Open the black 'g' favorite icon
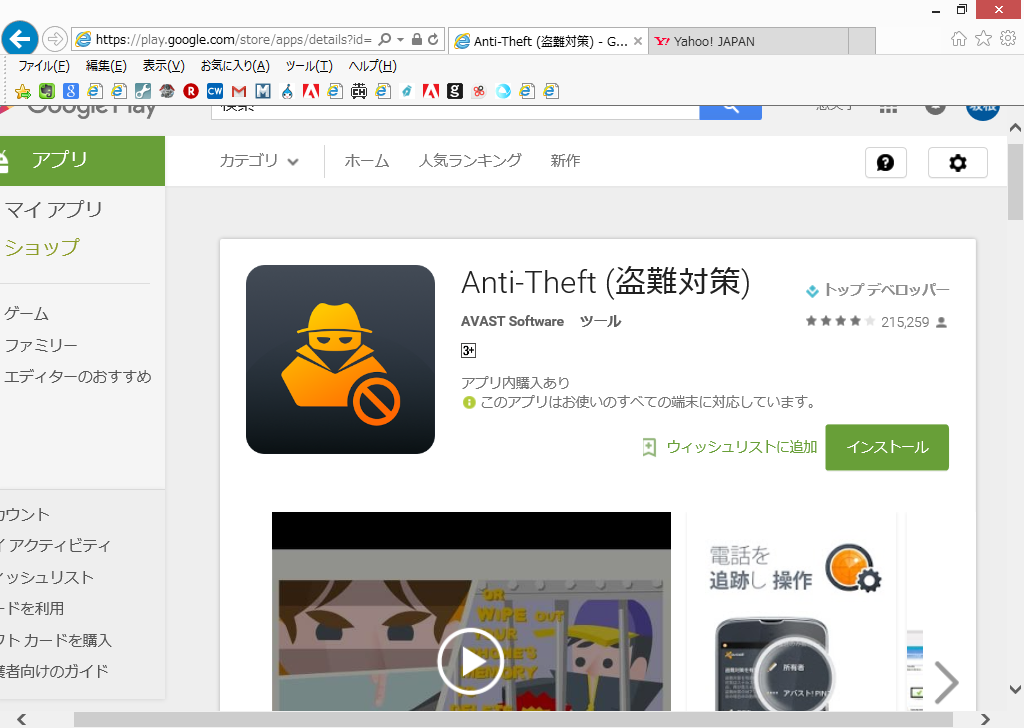 [x=455, y=91]
